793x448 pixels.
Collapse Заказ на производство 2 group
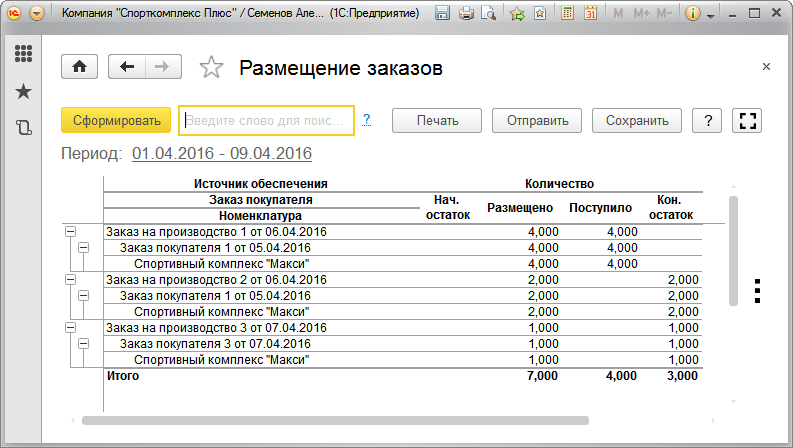[70, 280]
